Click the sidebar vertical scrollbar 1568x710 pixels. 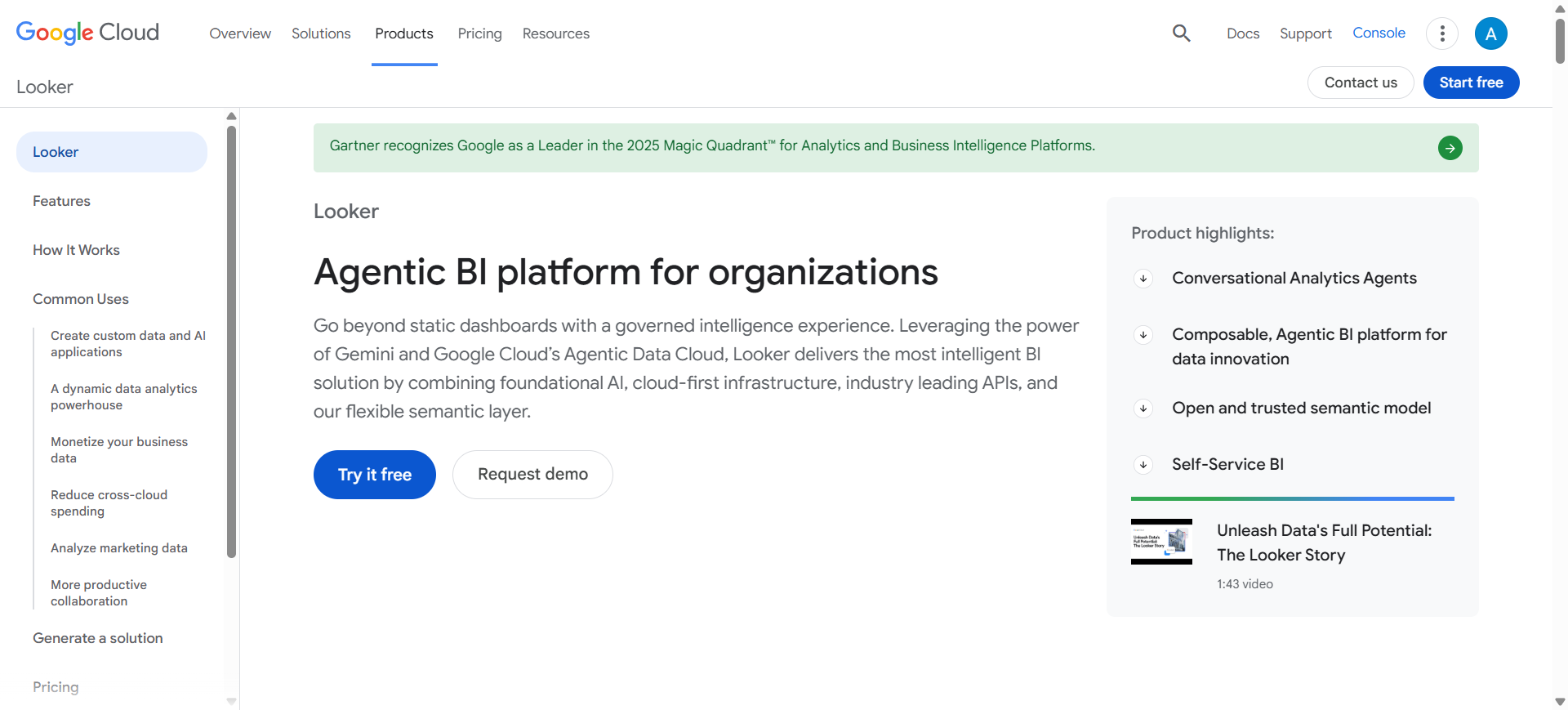(x=231, y=343)
